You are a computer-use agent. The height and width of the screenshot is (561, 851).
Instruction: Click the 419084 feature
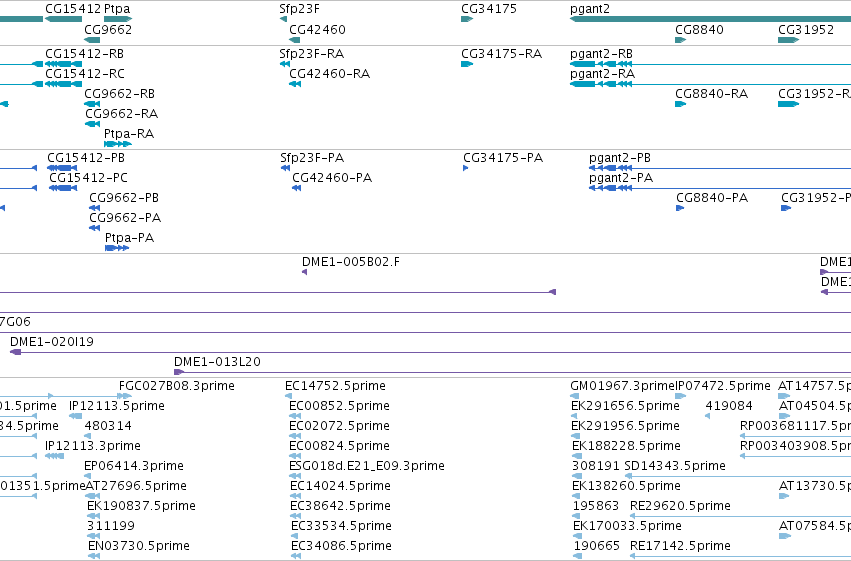[707, 416]
